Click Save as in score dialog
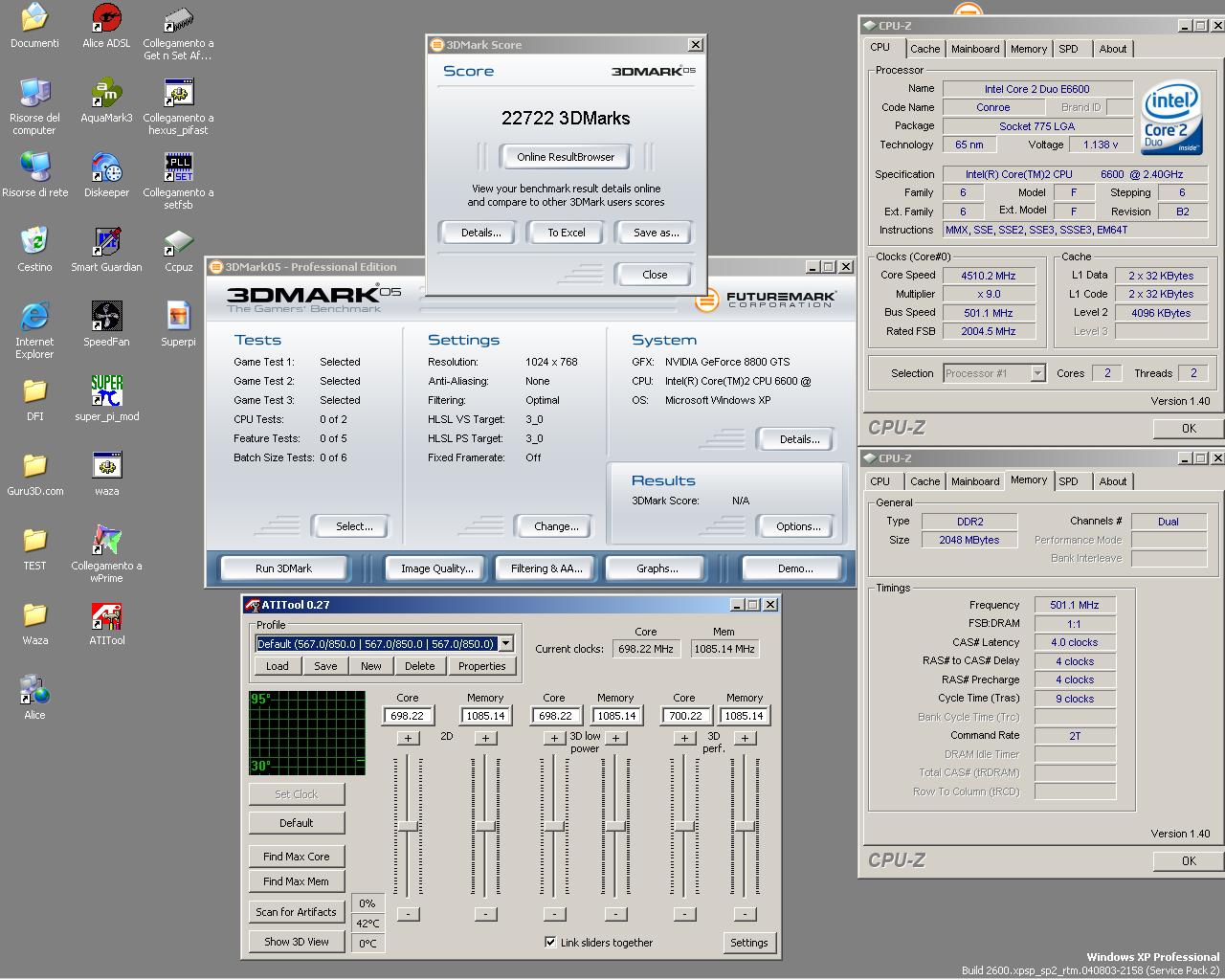Viewport: 1225px width, 980px height. click(657, 233)
